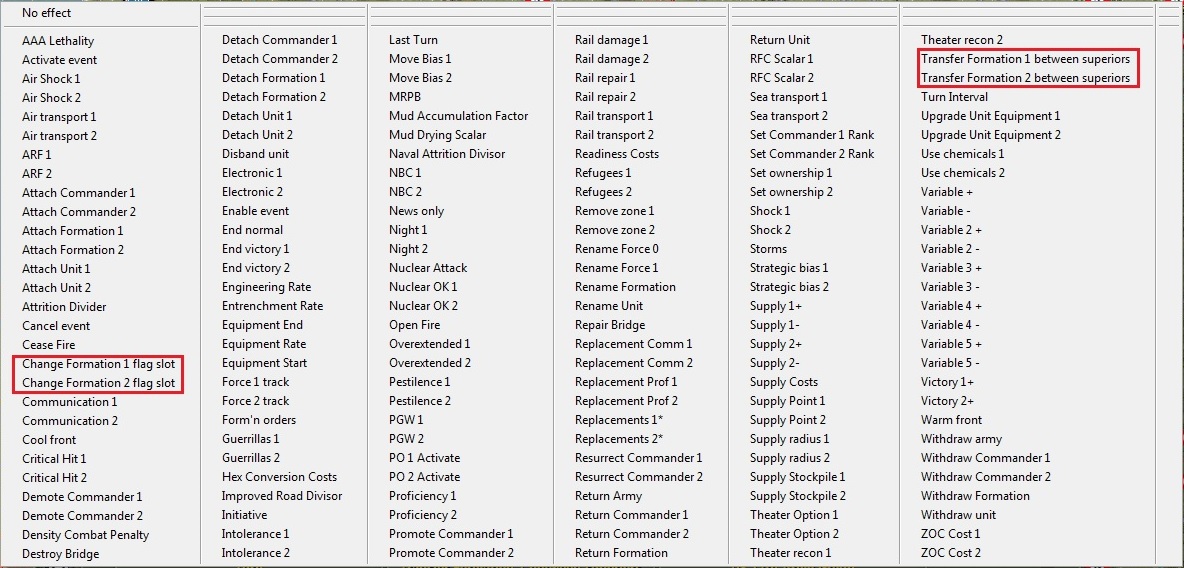Choose 'Detach Commander 1' entry

coord(279,39)
